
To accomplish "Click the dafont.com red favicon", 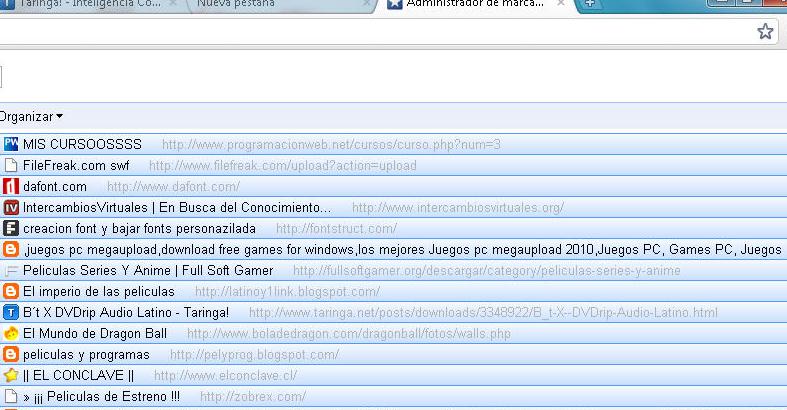I will point(11,187).
